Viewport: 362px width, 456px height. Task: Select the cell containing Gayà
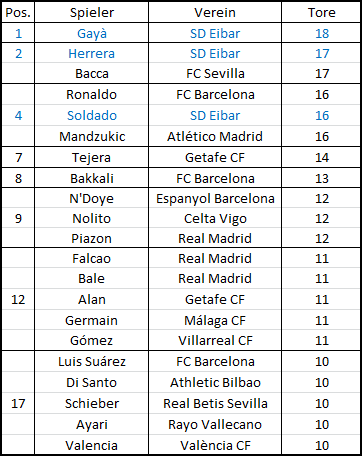[x=92, y=33]
